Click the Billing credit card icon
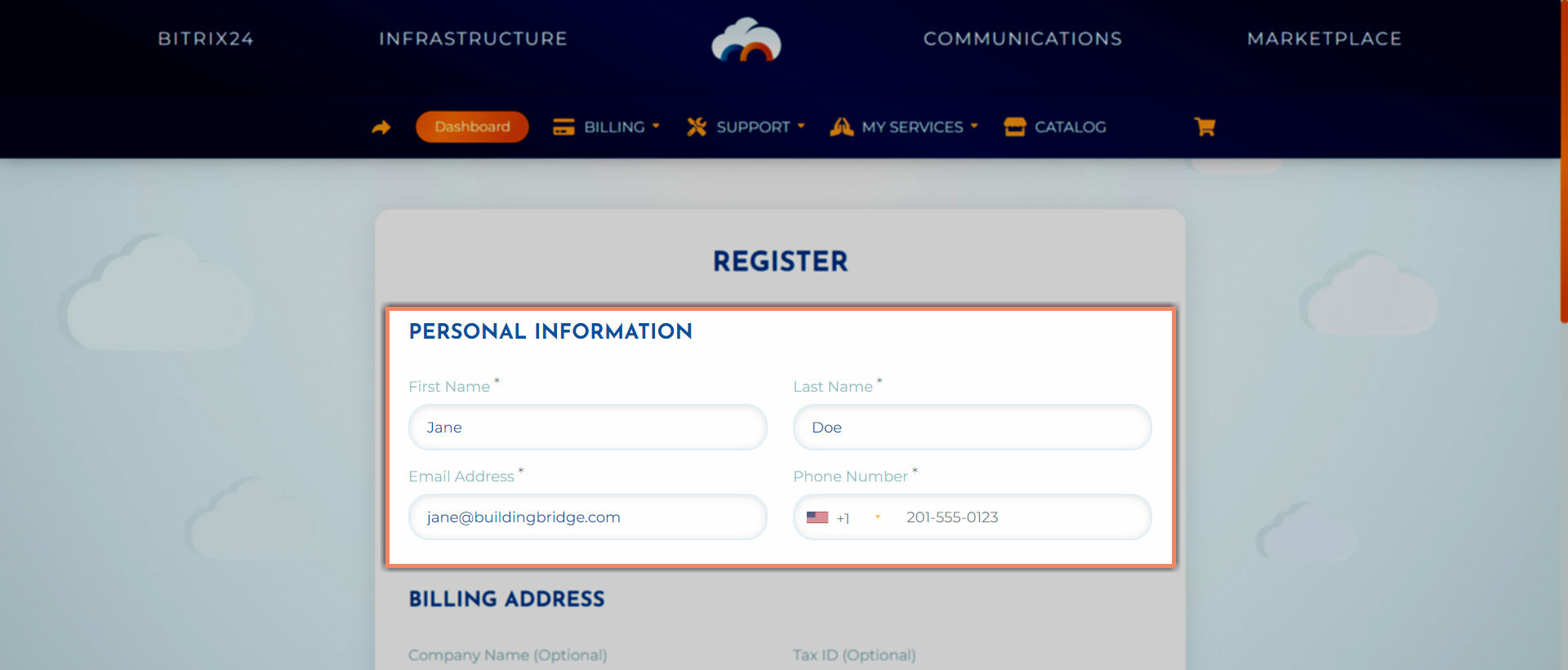The width and height of the screenshot is (1568, 670). (563, 127)
